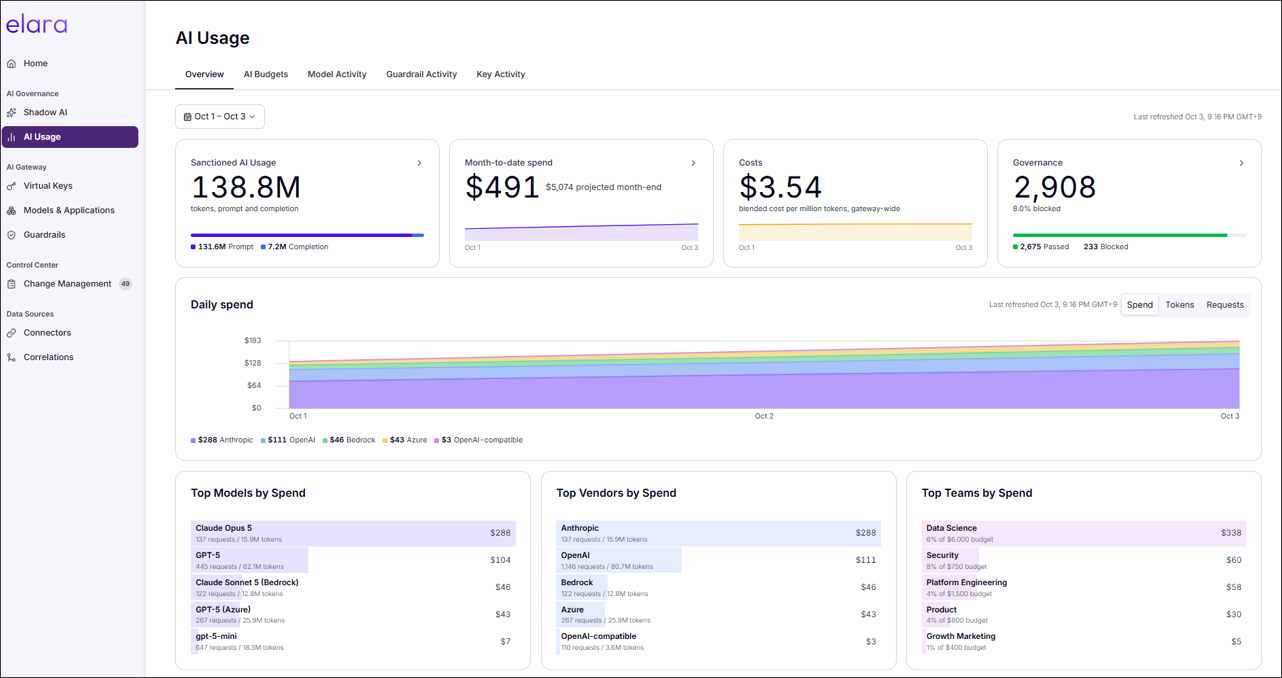Open Shadow AI from the sidebar
1282x678 pixels.
(x=70, y=113)
